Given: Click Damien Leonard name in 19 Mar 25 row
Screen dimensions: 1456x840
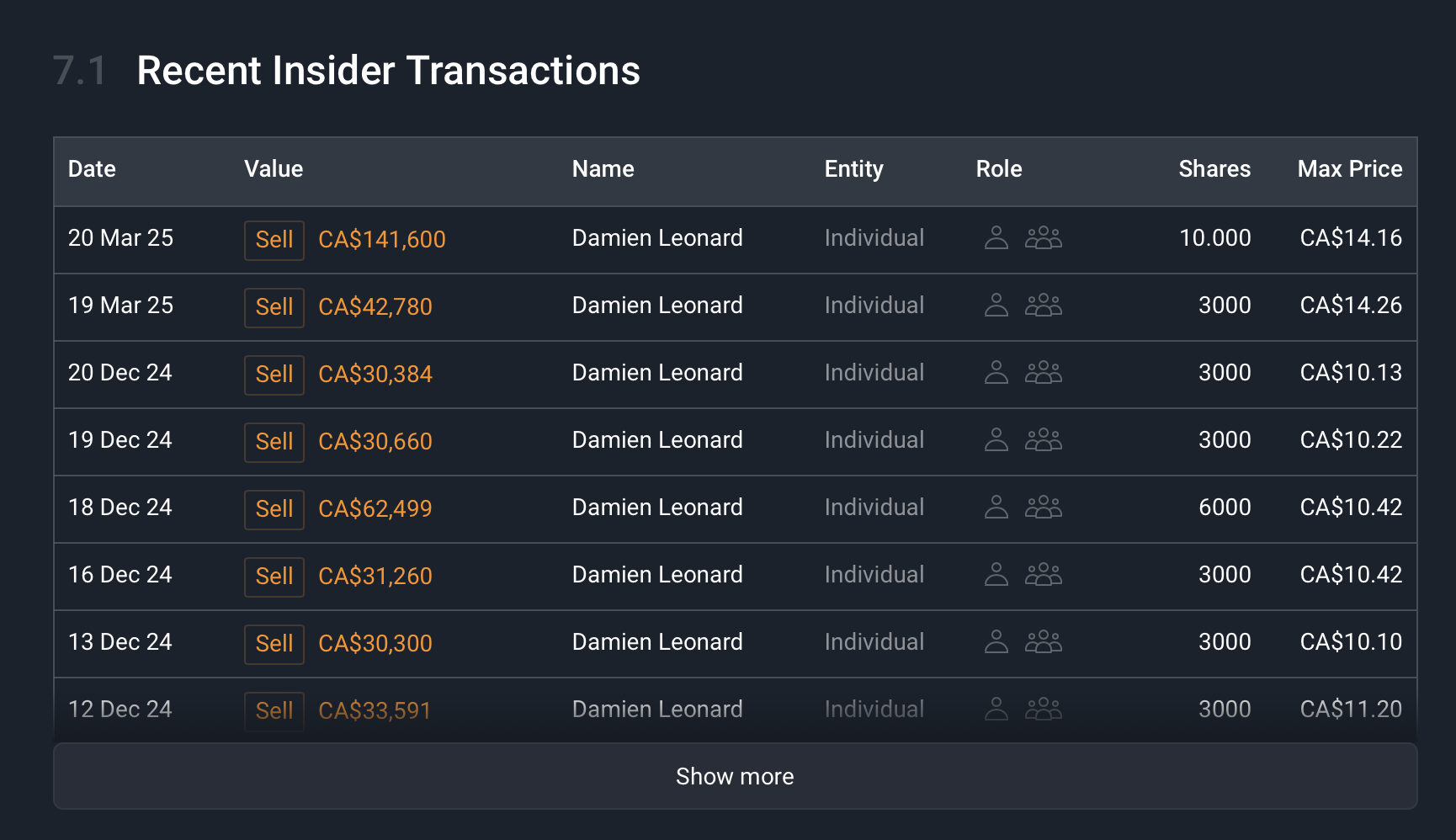Looking at the screenshot, I should (657, 306).
